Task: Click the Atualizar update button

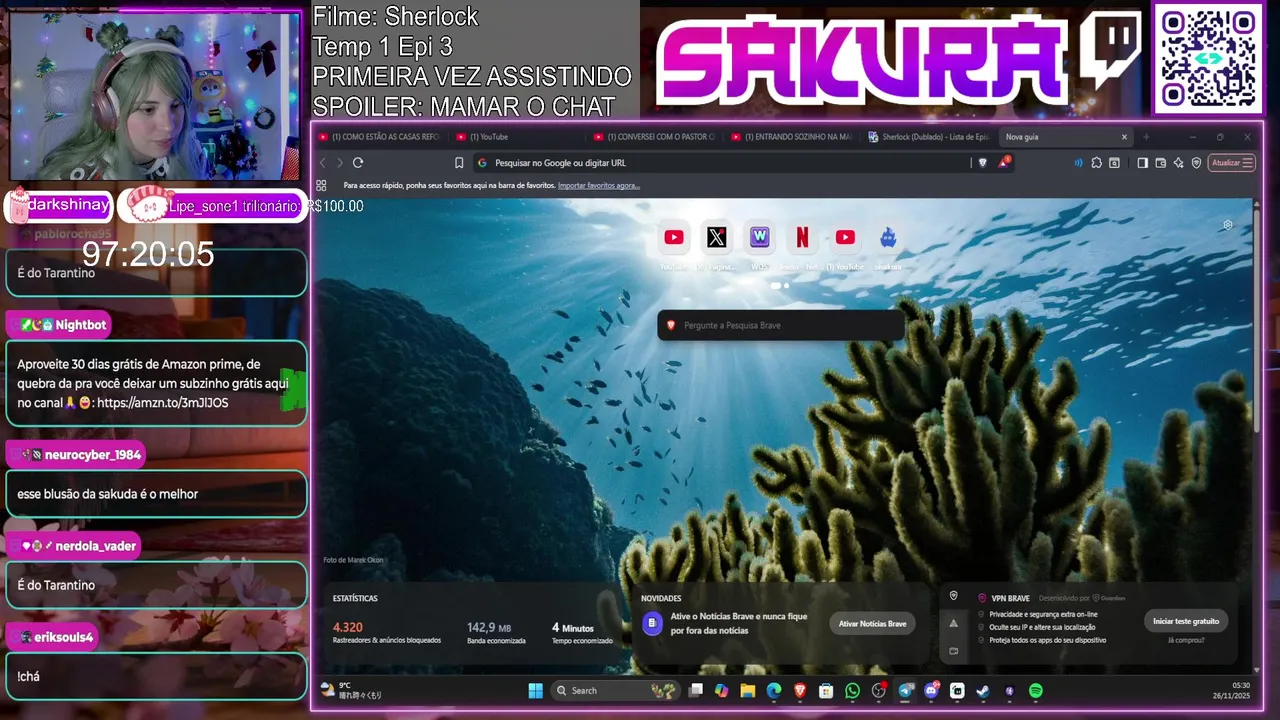Action: tap(1231, 163)
